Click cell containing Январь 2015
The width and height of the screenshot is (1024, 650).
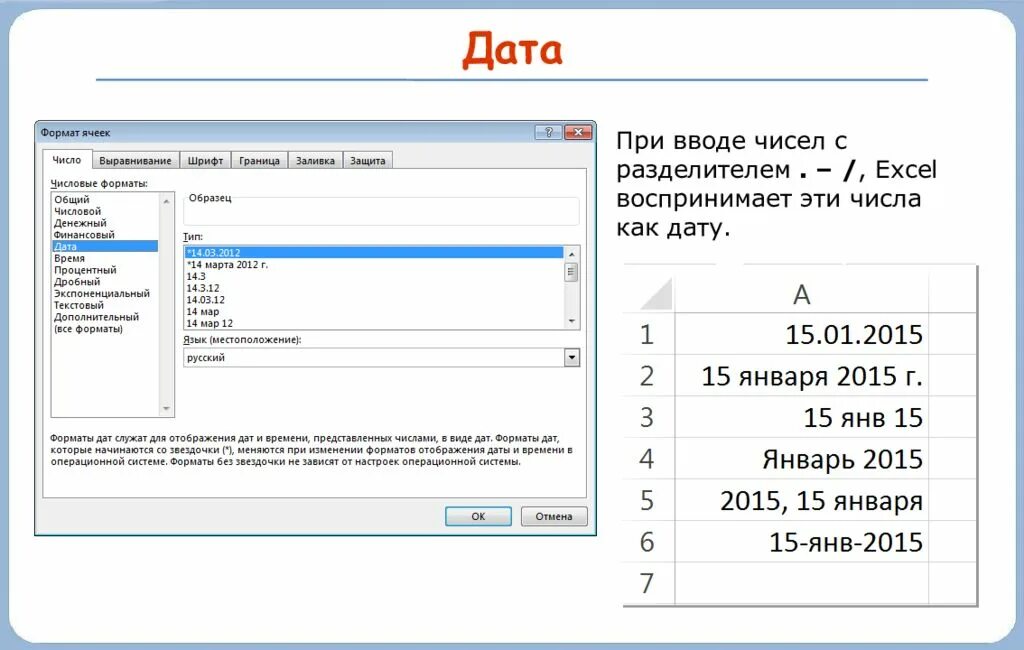801,459
